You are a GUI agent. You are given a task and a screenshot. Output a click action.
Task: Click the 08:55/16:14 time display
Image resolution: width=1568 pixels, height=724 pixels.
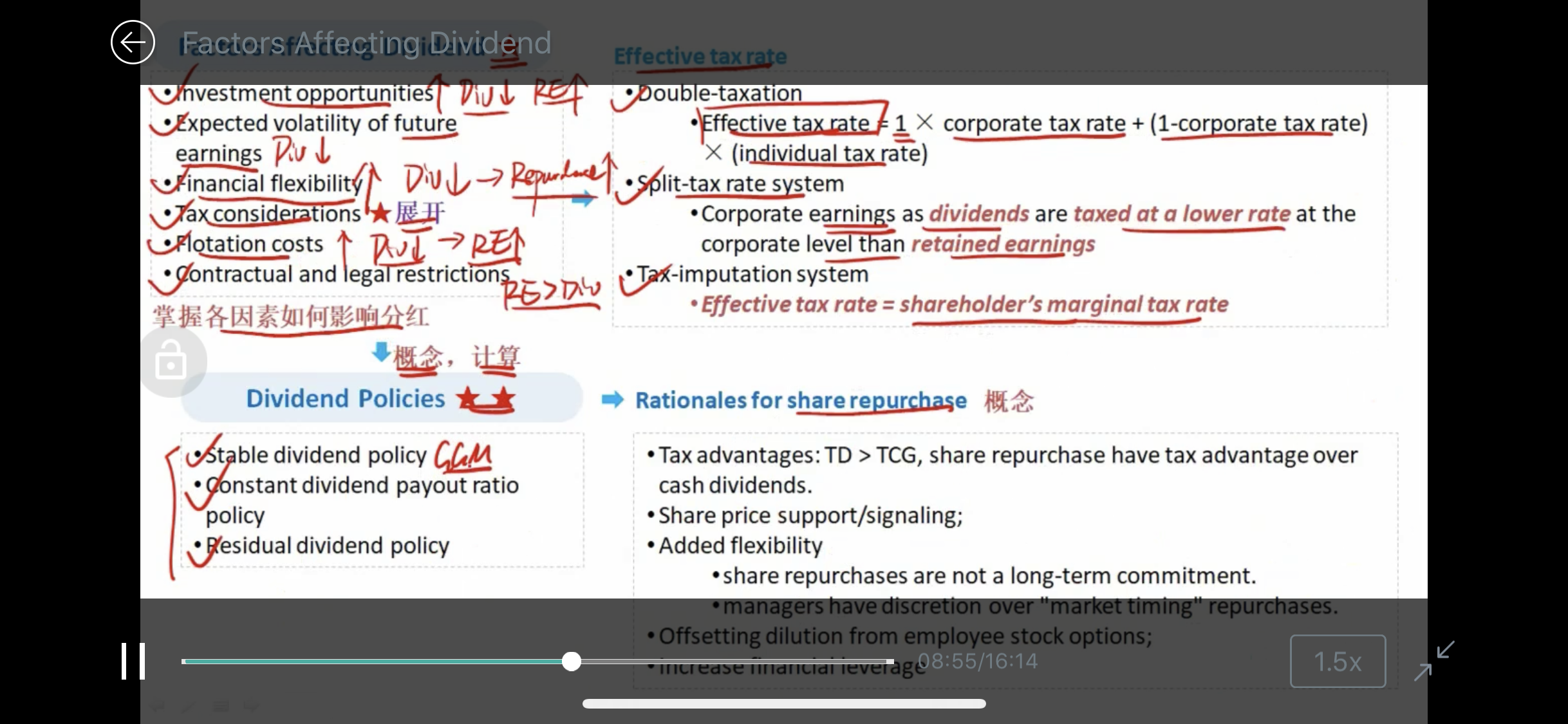pyautogui.click(x=977, y=661)
